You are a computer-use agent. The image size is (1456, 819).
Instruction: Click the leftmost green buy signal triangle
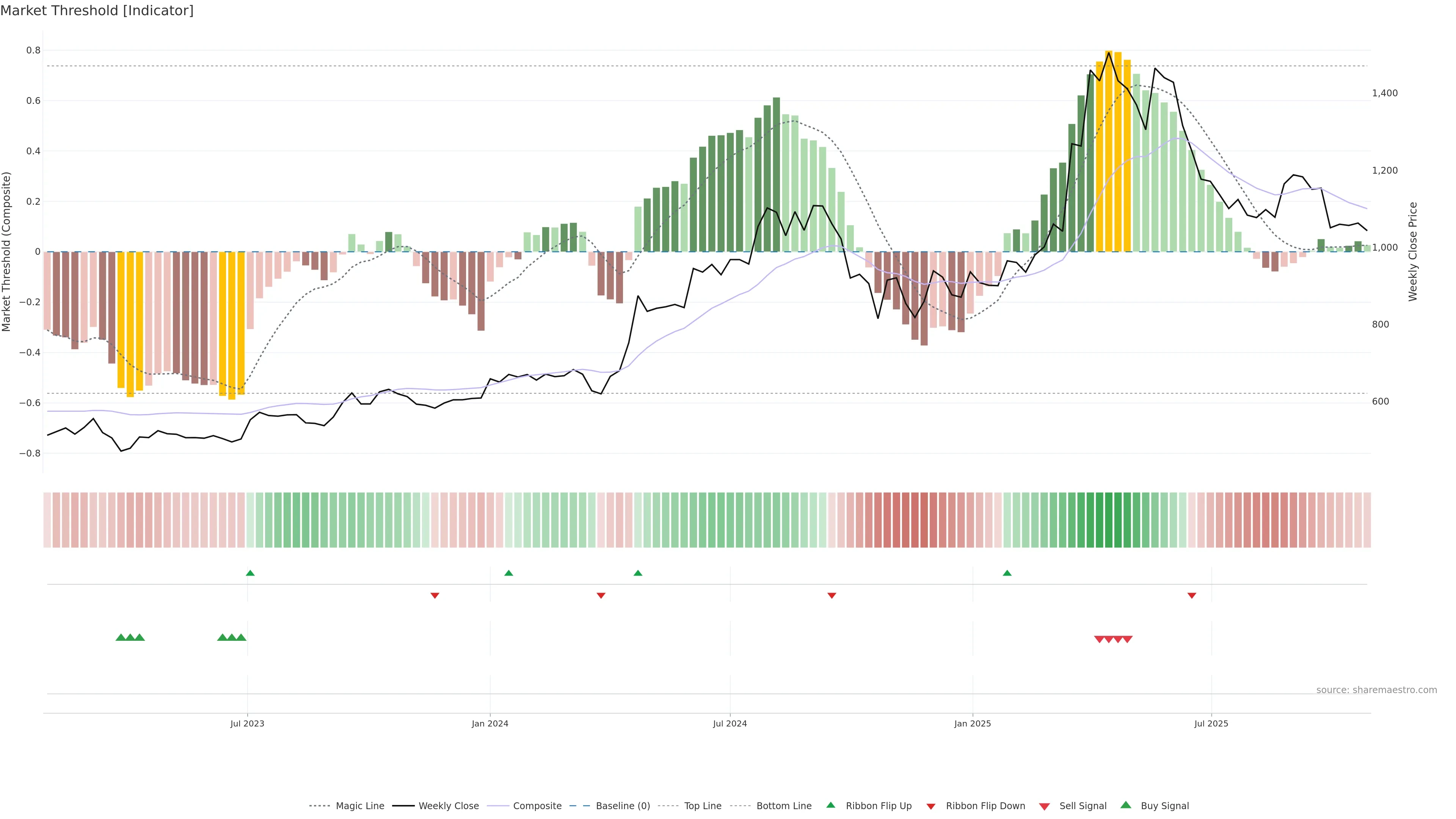[121, 637]
